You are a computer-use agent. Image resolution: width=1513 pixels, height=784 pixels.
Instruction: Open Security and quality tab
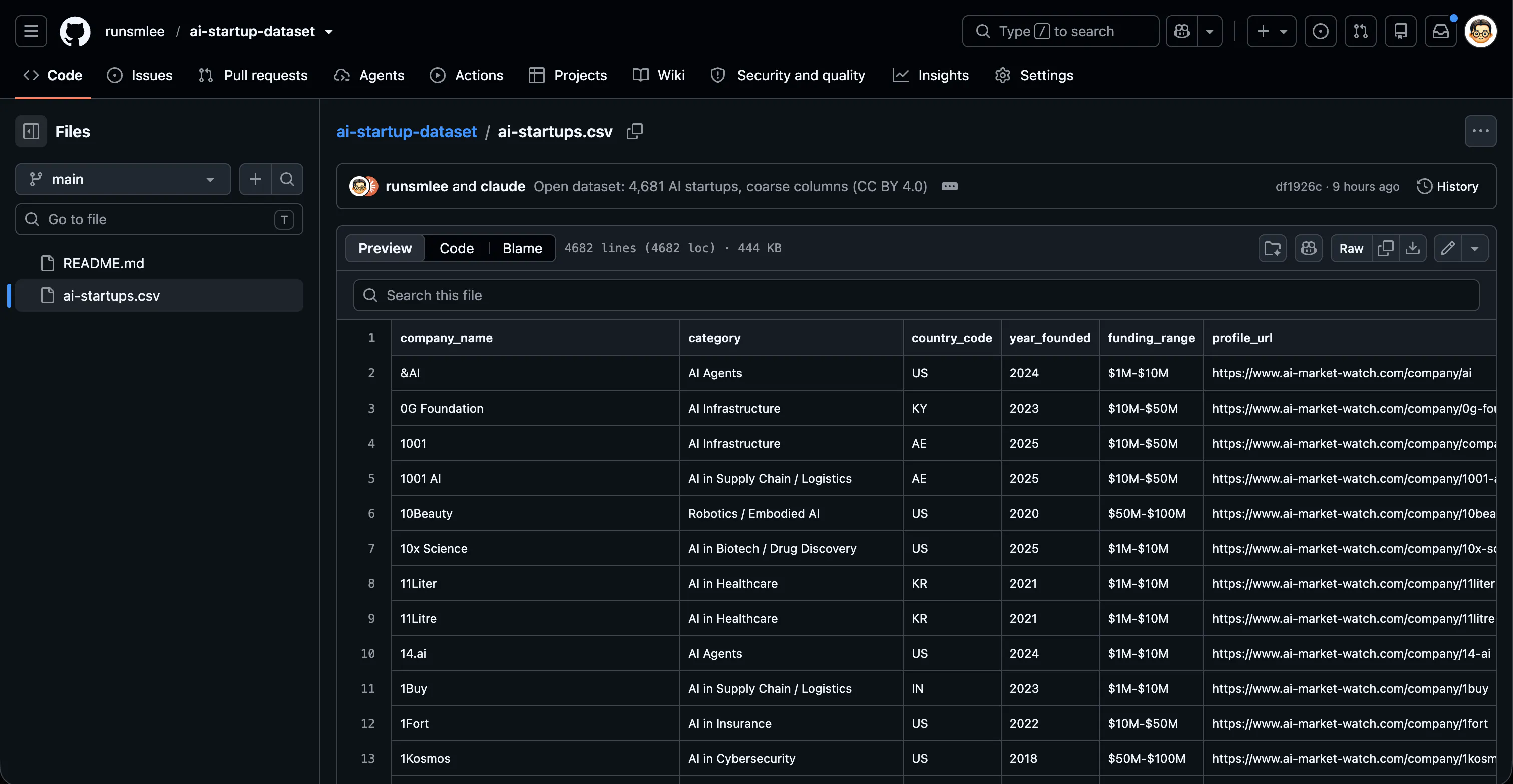click(x=788, y=75)
